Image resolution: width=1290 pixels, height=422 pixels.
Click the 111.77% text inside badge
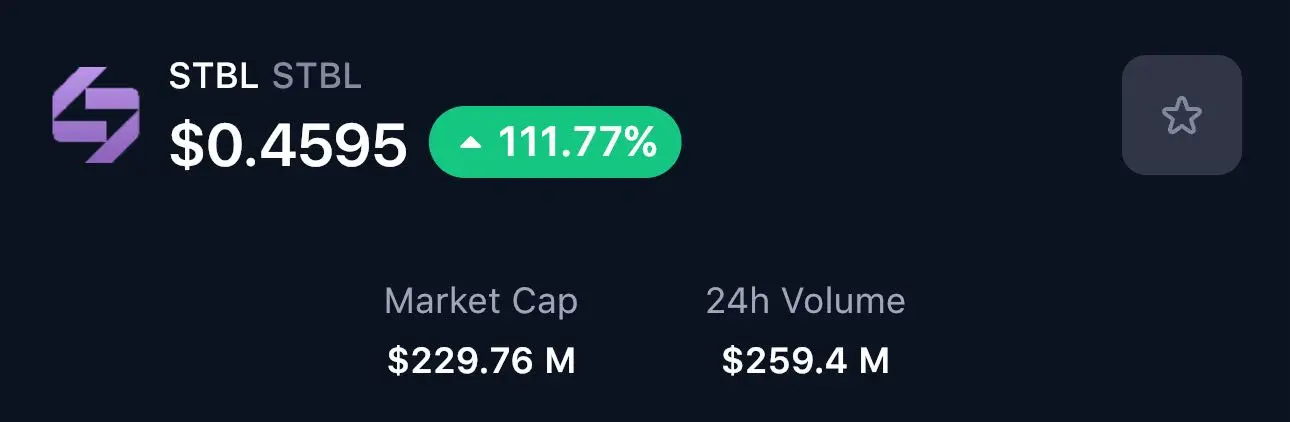tap(578, 143)
